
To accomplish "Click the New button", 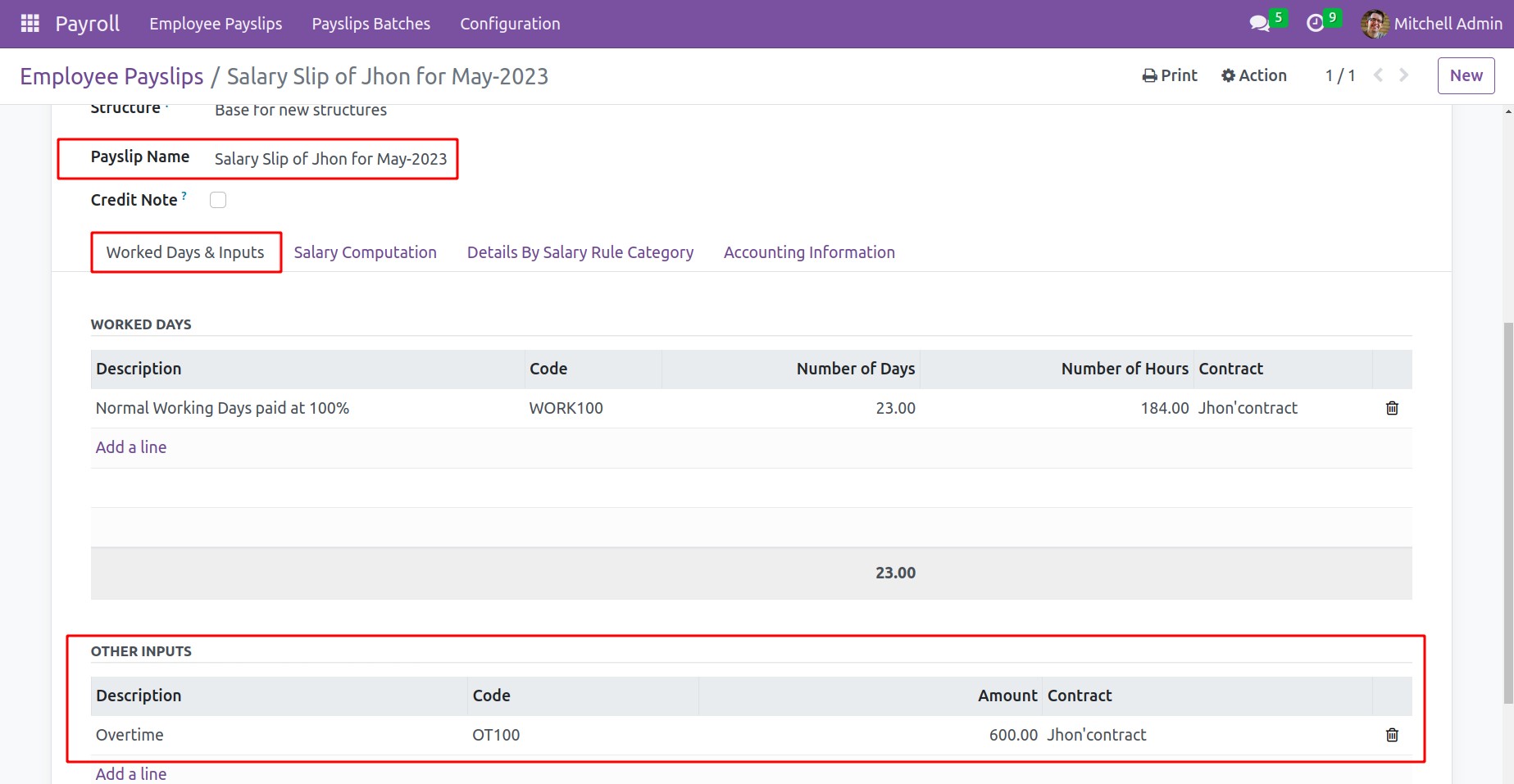I will [x=1466, y=75].
